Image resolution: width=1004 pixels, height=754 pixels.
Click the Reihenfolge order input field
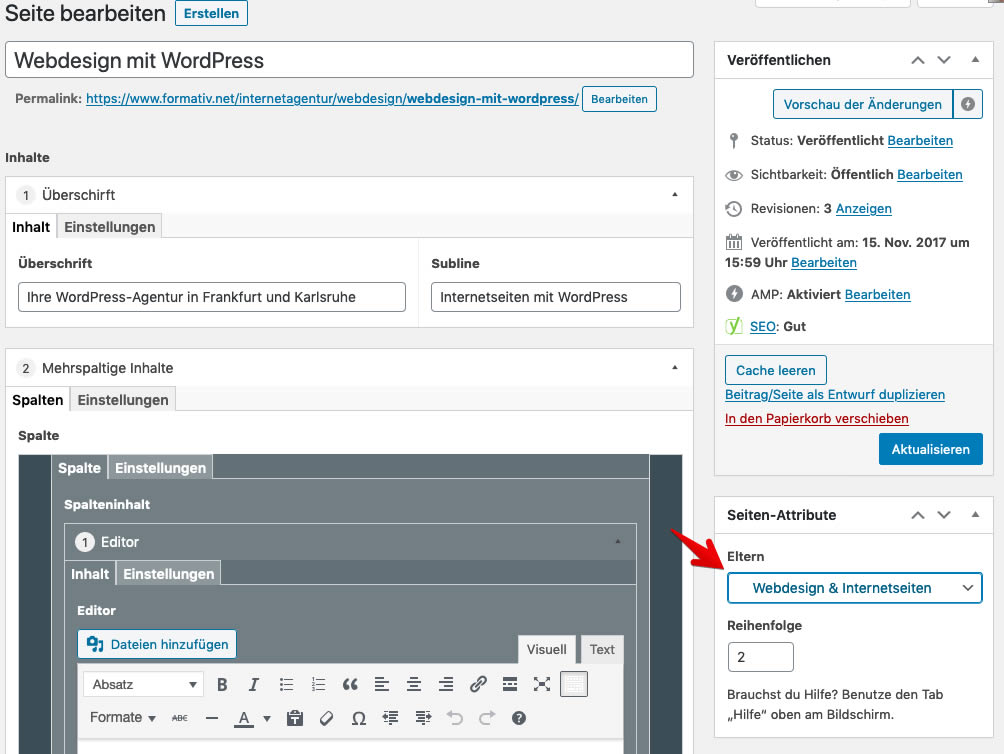pos(760,657)
